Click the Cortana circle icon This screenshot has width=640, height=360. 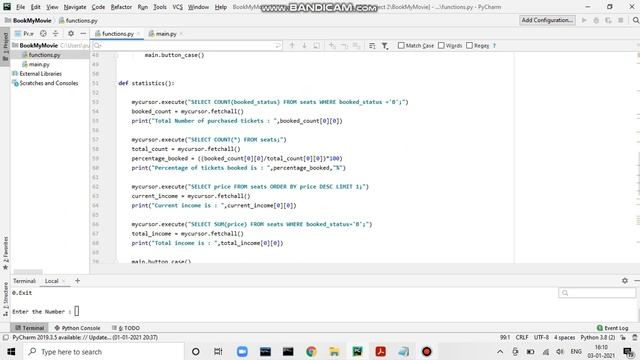pos(196,351)
